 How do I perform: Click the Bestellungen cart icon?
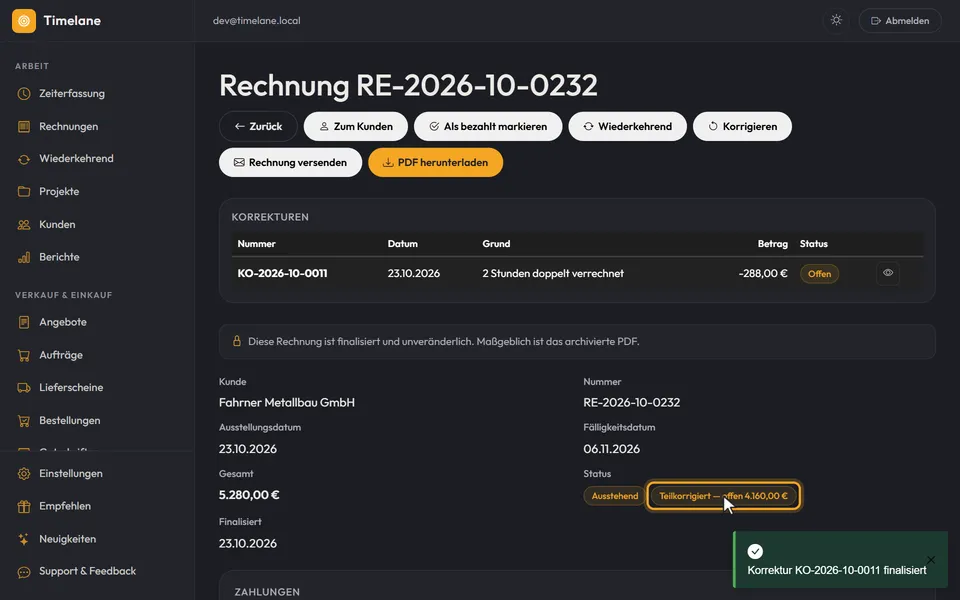[x=24, y=421]
